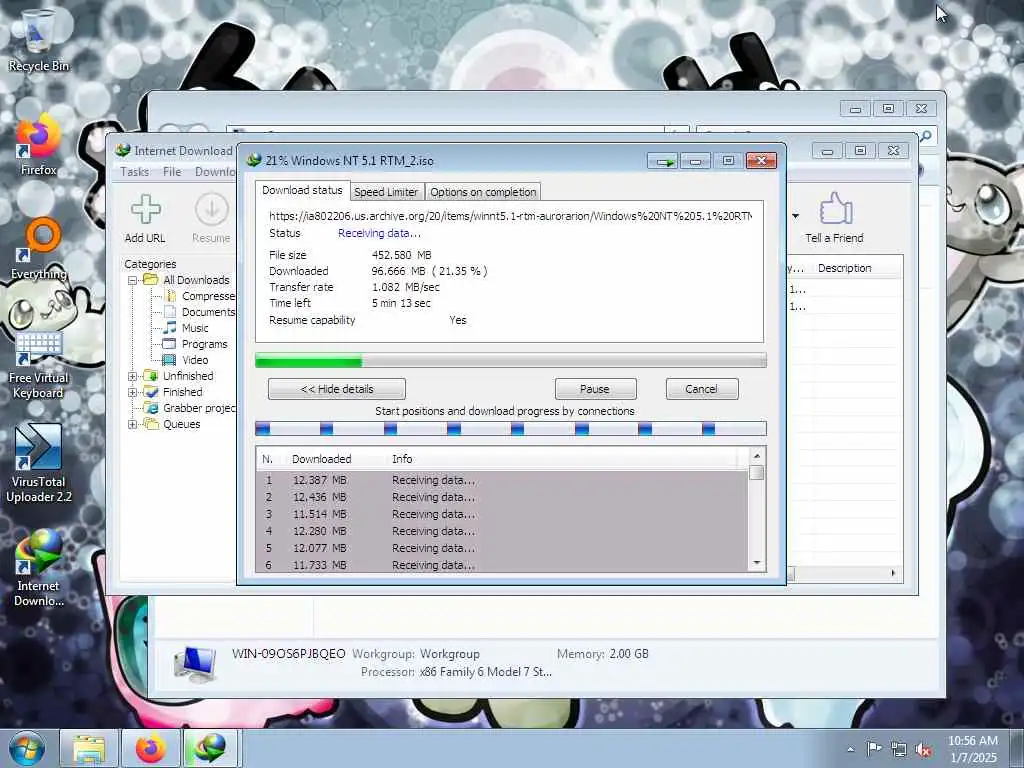
Task: Select connection row 3 with 11.514 MB
Action: tap(502, 515)
